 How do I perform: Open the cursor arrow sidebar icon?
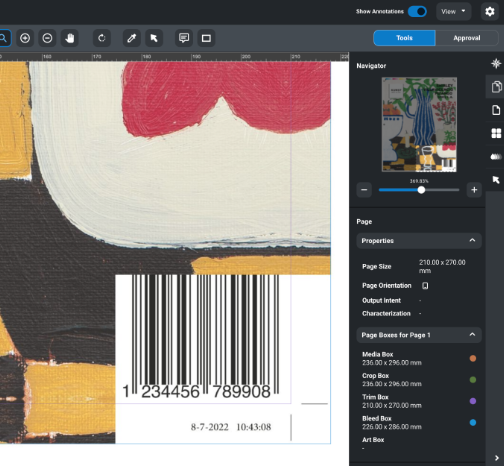(496, 180)
